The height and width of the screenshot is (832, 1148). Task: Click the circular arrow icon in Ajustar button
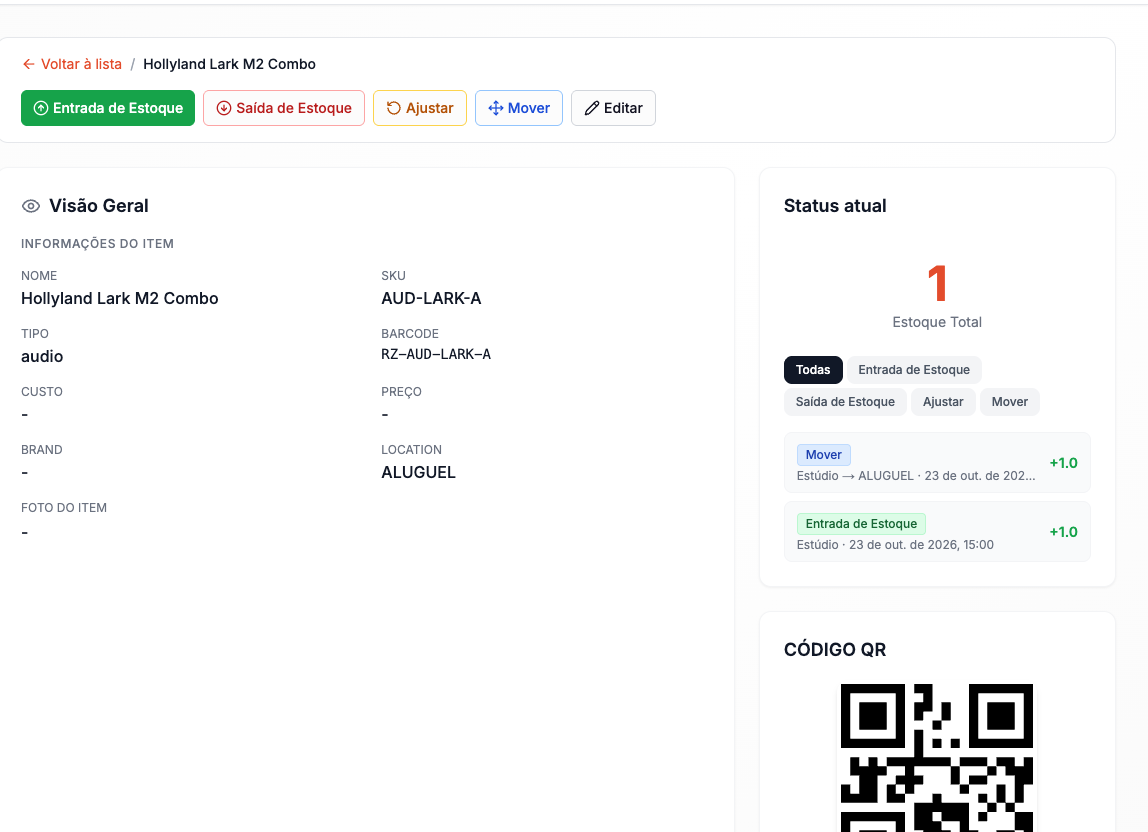pos(394,108)
